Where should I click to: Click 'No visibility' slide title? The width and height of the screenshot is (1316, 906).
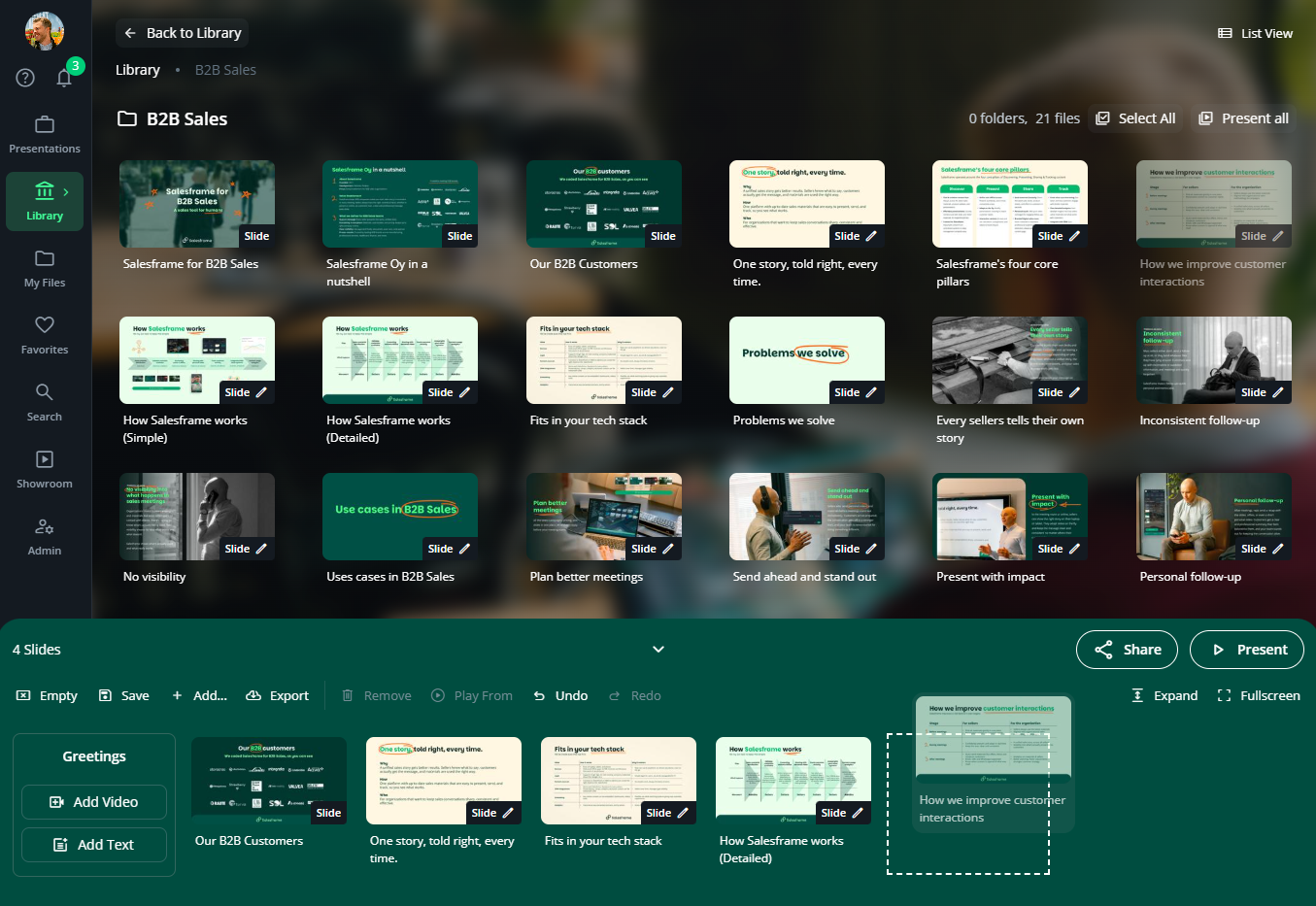154,577
